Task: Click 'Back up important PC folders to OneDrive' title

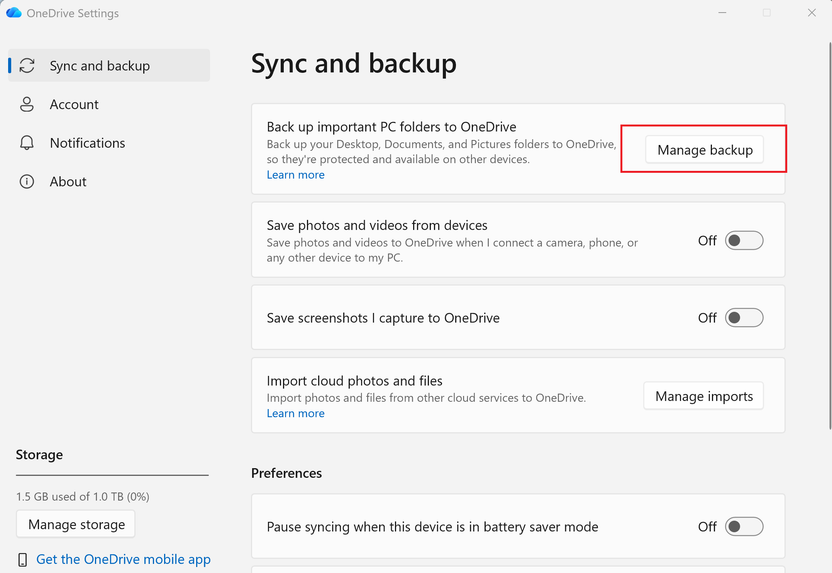Action: [x=392, y=127]
